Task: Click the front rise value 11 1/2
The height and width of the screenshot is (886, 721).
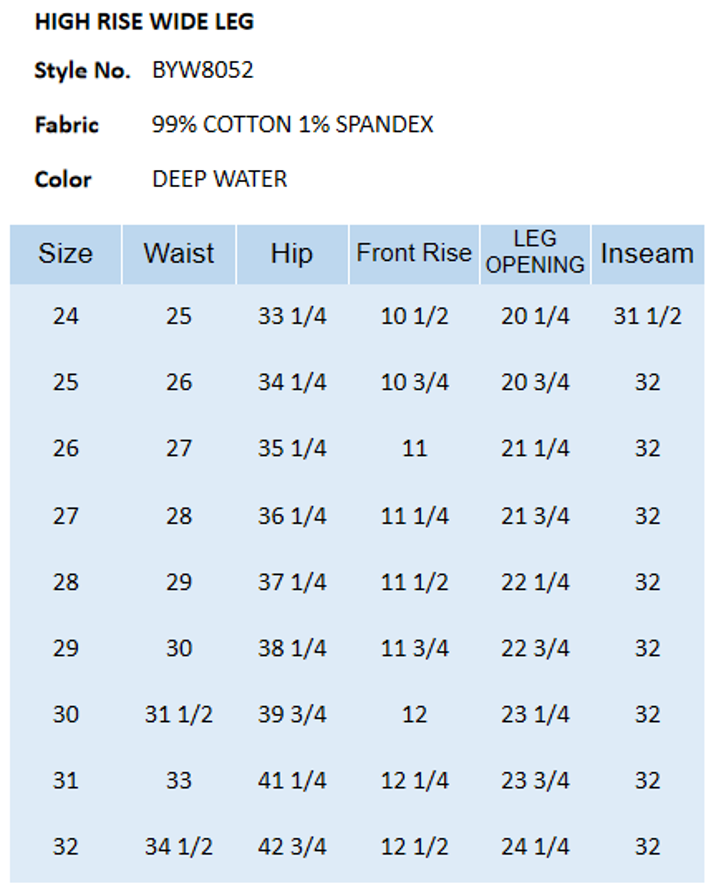Action: pyautogui.click(x=414, y=582)
